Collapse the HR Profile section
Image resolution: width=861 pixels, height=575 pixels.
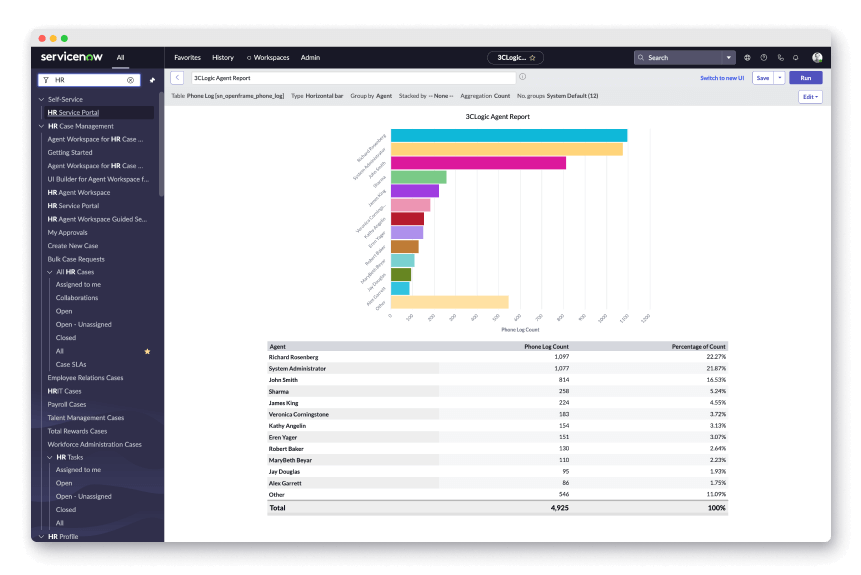(41, 537)
